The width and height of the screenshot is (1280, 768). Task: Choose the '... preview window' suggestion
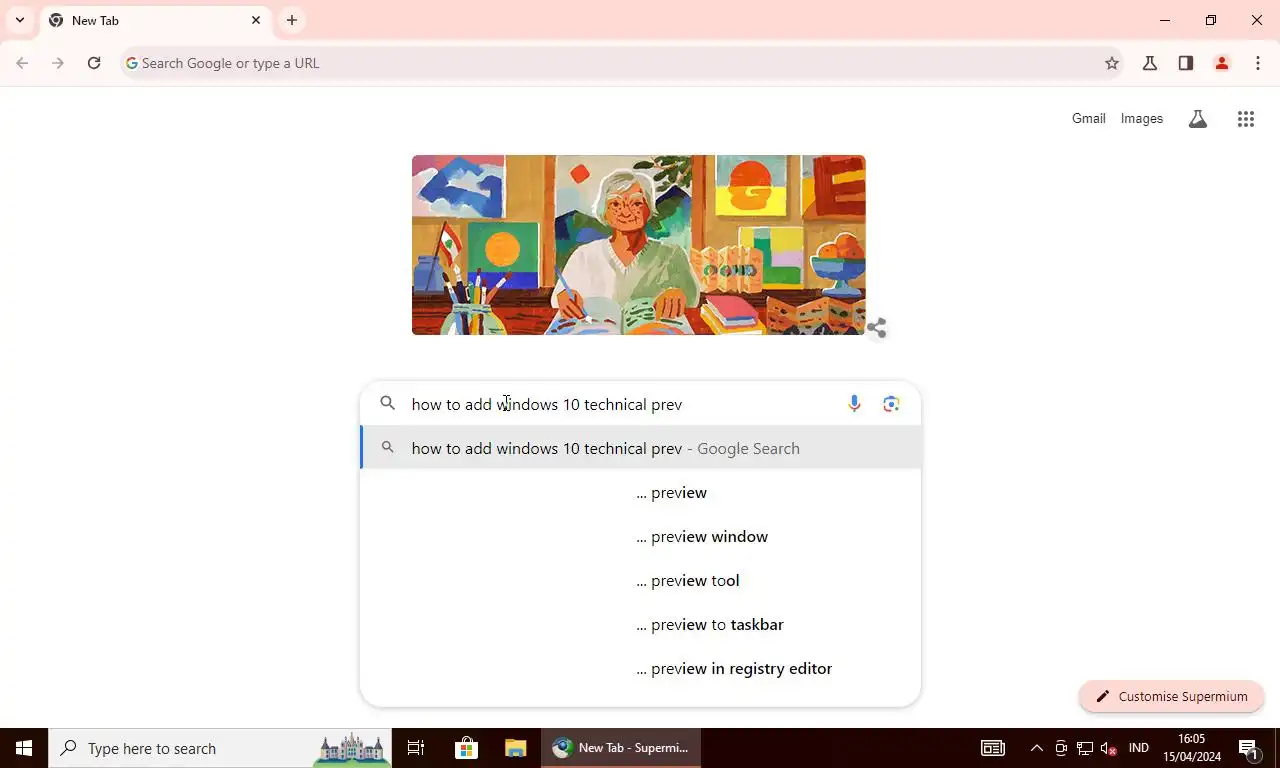[x=640, y=536]
